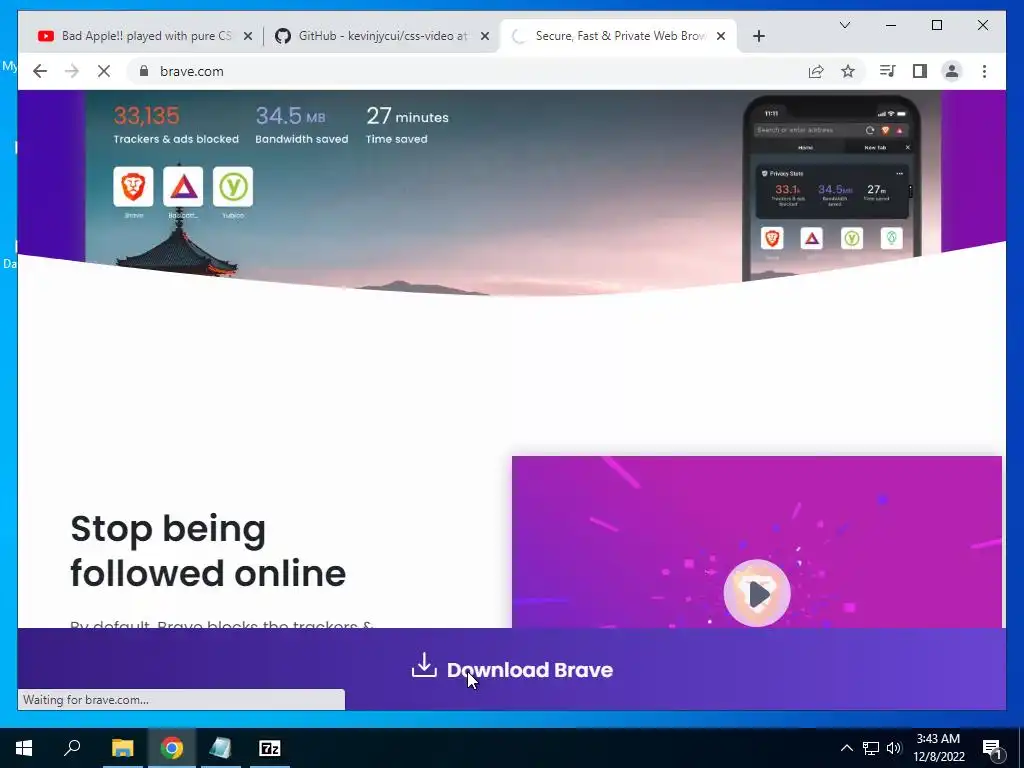Select the Secure, Fast & Private Web Browser tab
This screenshot has height=768, width=1024.
[619, 36]
